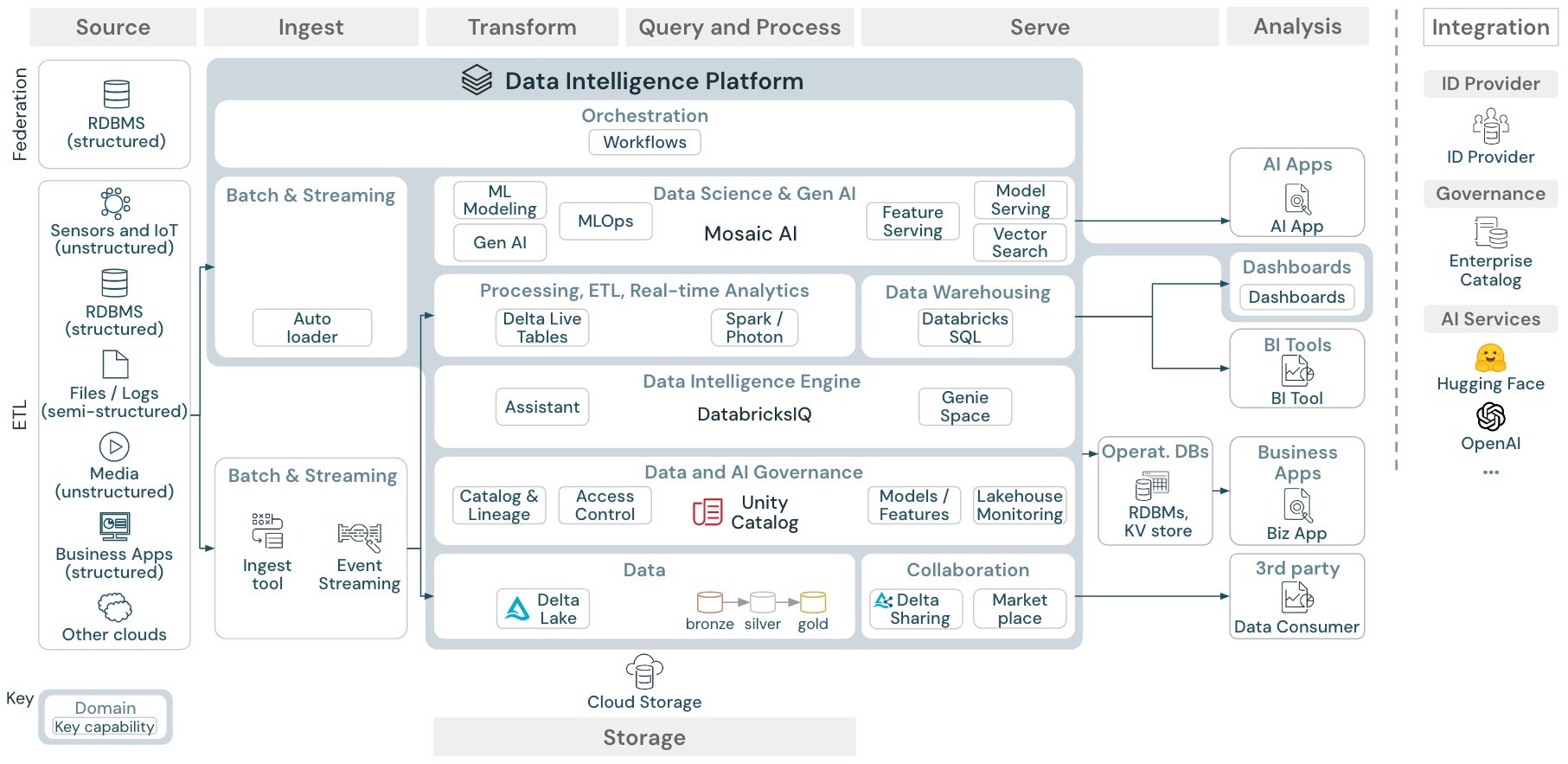This screenshot has width=1568, height=764.
Task: Select the bronze storage cylinder
Action: point(710,602)
